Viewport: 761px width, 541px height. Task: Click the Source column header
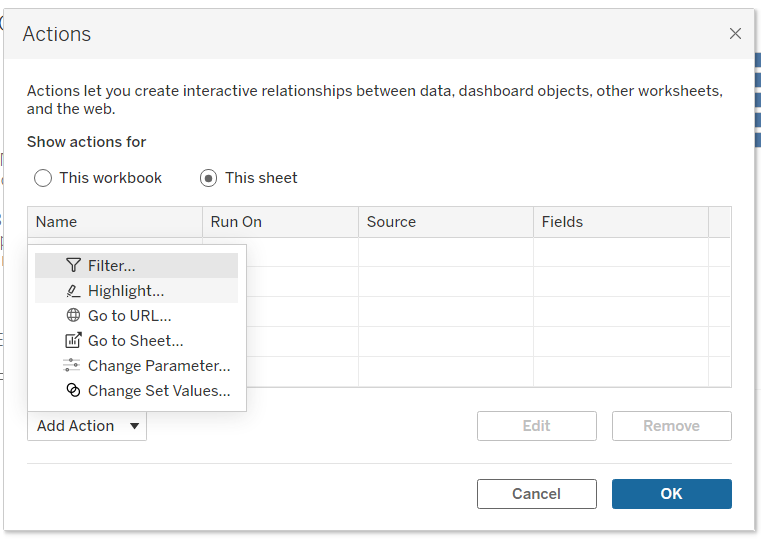[391, 222]
